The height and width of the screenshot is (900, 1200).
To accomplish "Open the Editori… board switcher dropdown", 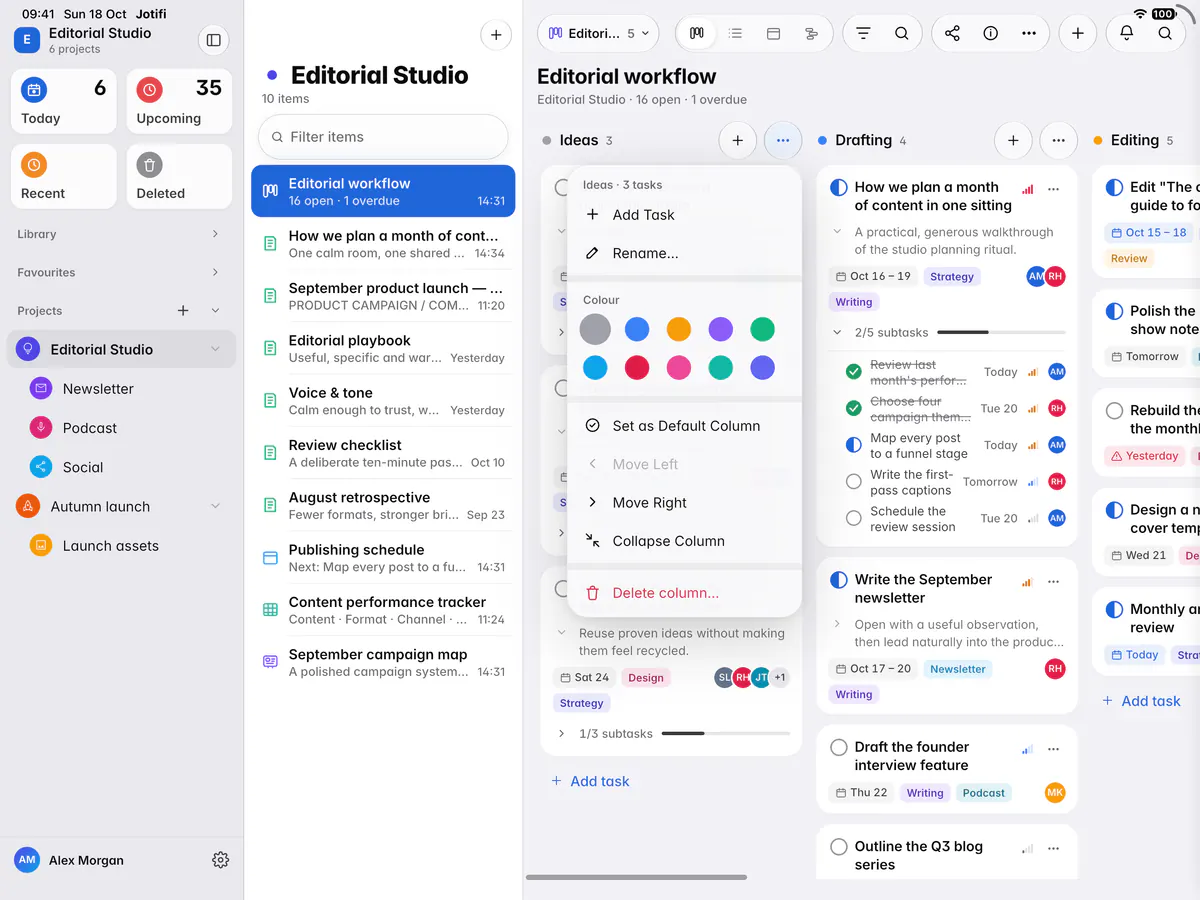I will click(598, 33).
